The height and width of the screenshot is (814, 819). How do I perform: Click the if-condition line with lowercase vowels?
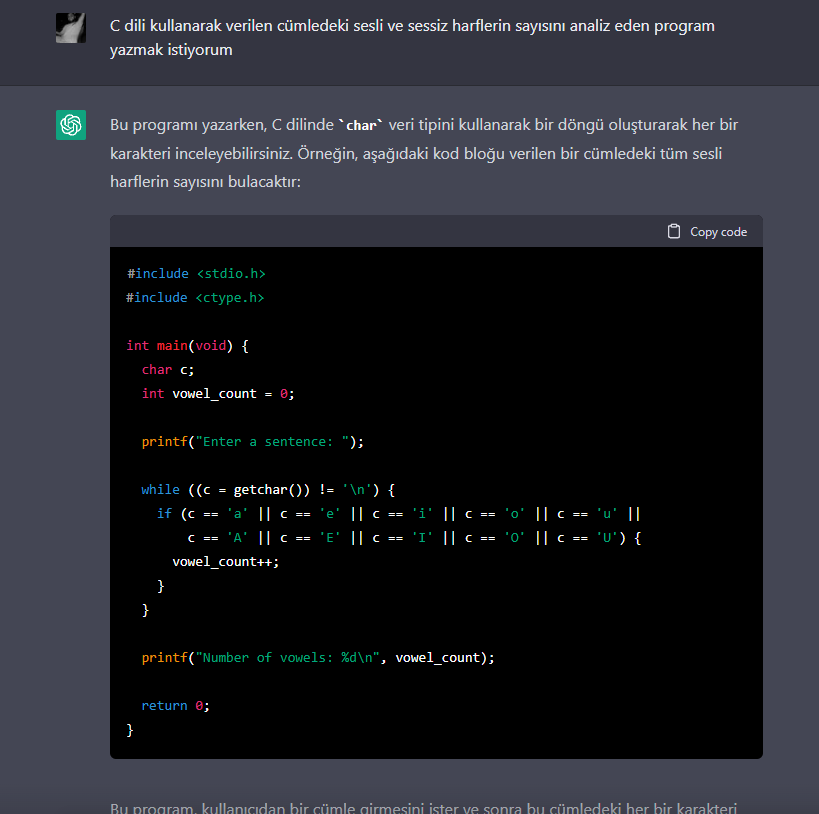399,514
